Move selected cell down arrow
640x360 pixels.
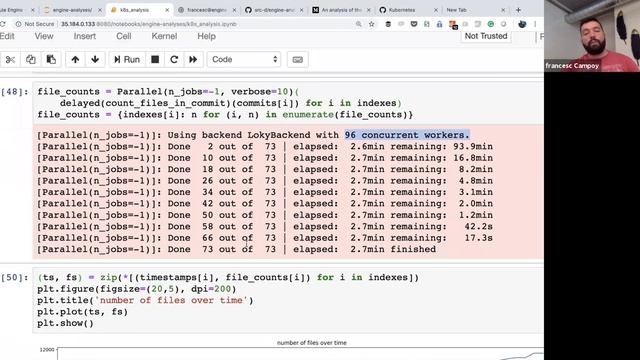pos(95,60)
